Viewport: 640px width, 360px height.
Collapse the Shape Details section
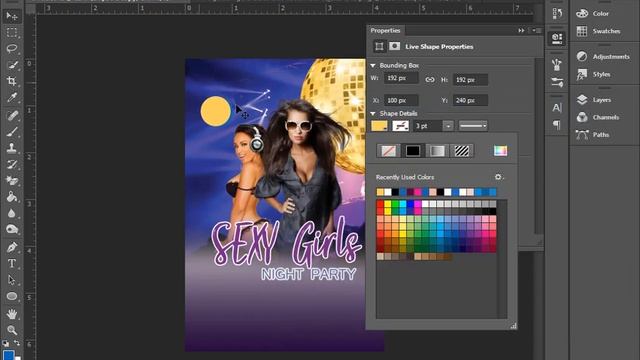373,113
